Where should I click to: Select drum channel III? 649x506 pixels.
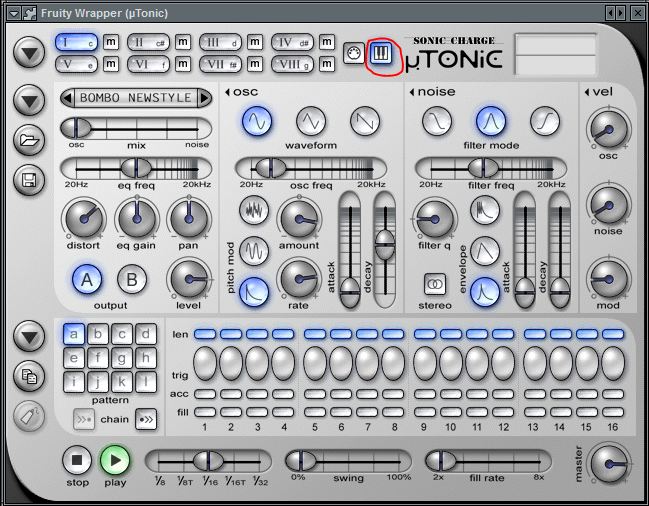pos(221,43)
